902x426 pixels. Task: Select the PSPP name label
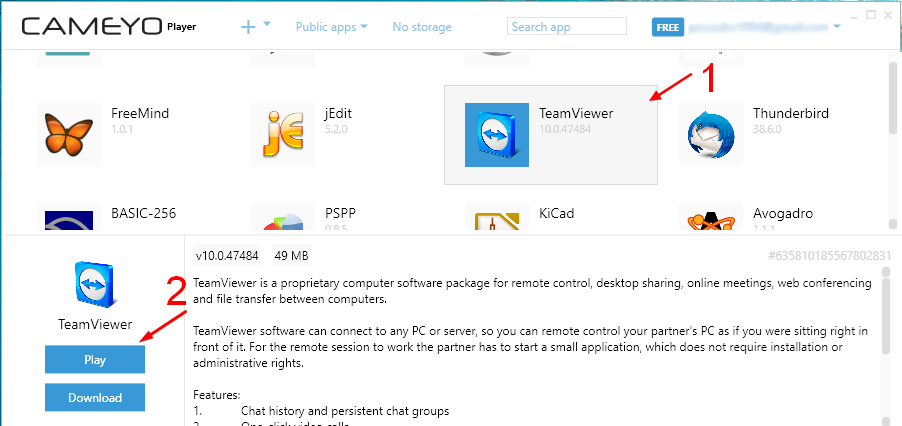pyautogui.click(x=341, y=213)
